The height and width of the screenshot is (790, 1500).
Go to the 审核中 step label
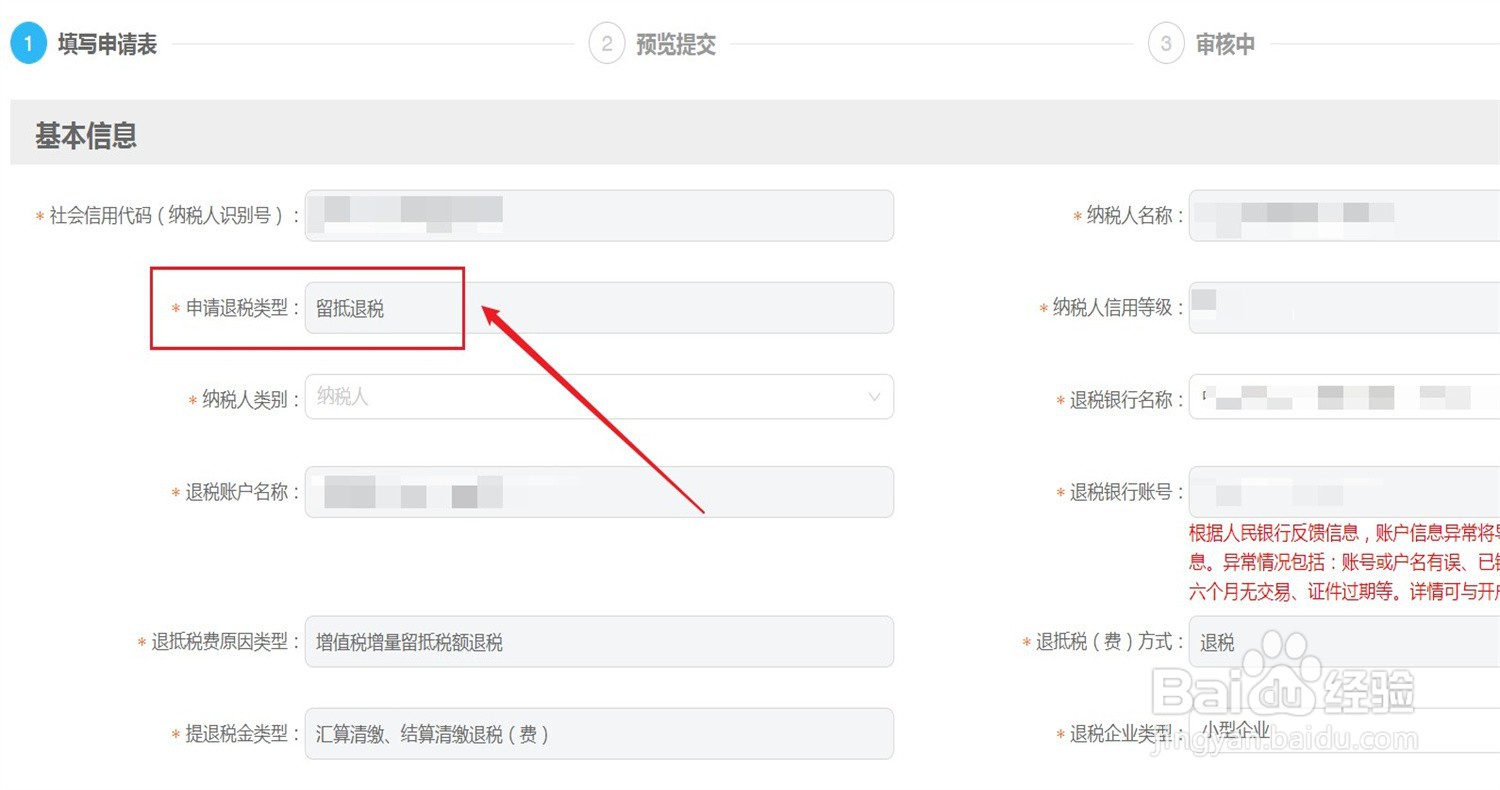pos(1225,45)
